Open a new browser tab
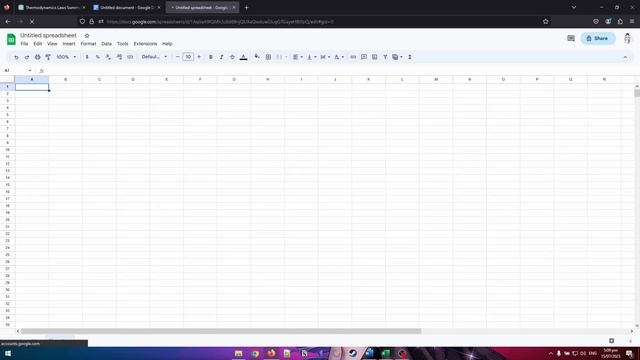 coord(246,7)
